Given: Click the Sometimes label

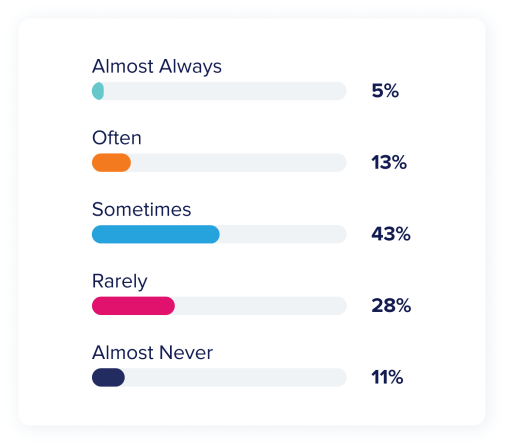Looking at the screenshot, I should coord(141,209).
